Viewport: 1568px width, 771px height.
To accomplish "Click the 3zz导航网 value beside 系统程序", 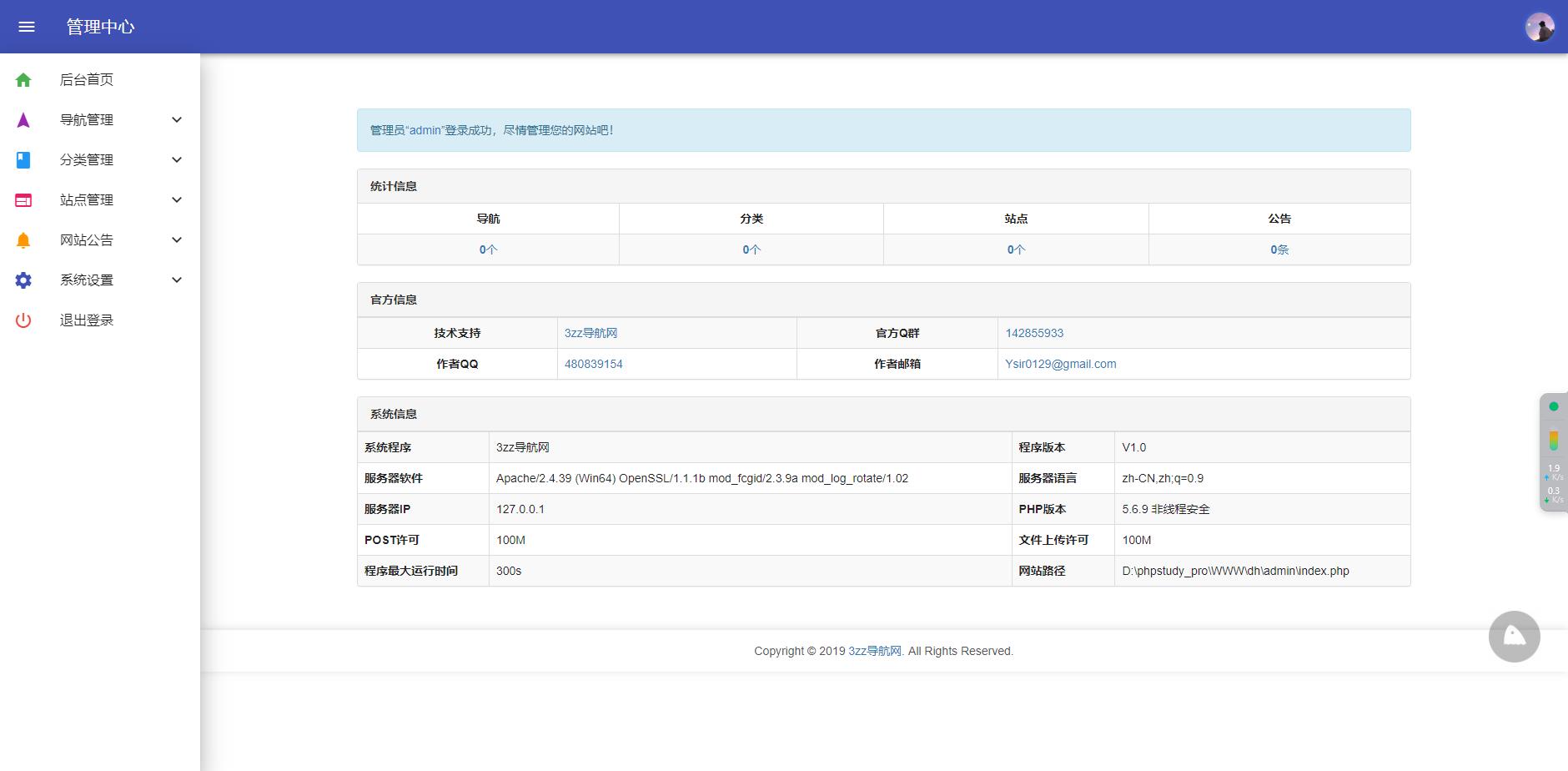I will 522,447.
